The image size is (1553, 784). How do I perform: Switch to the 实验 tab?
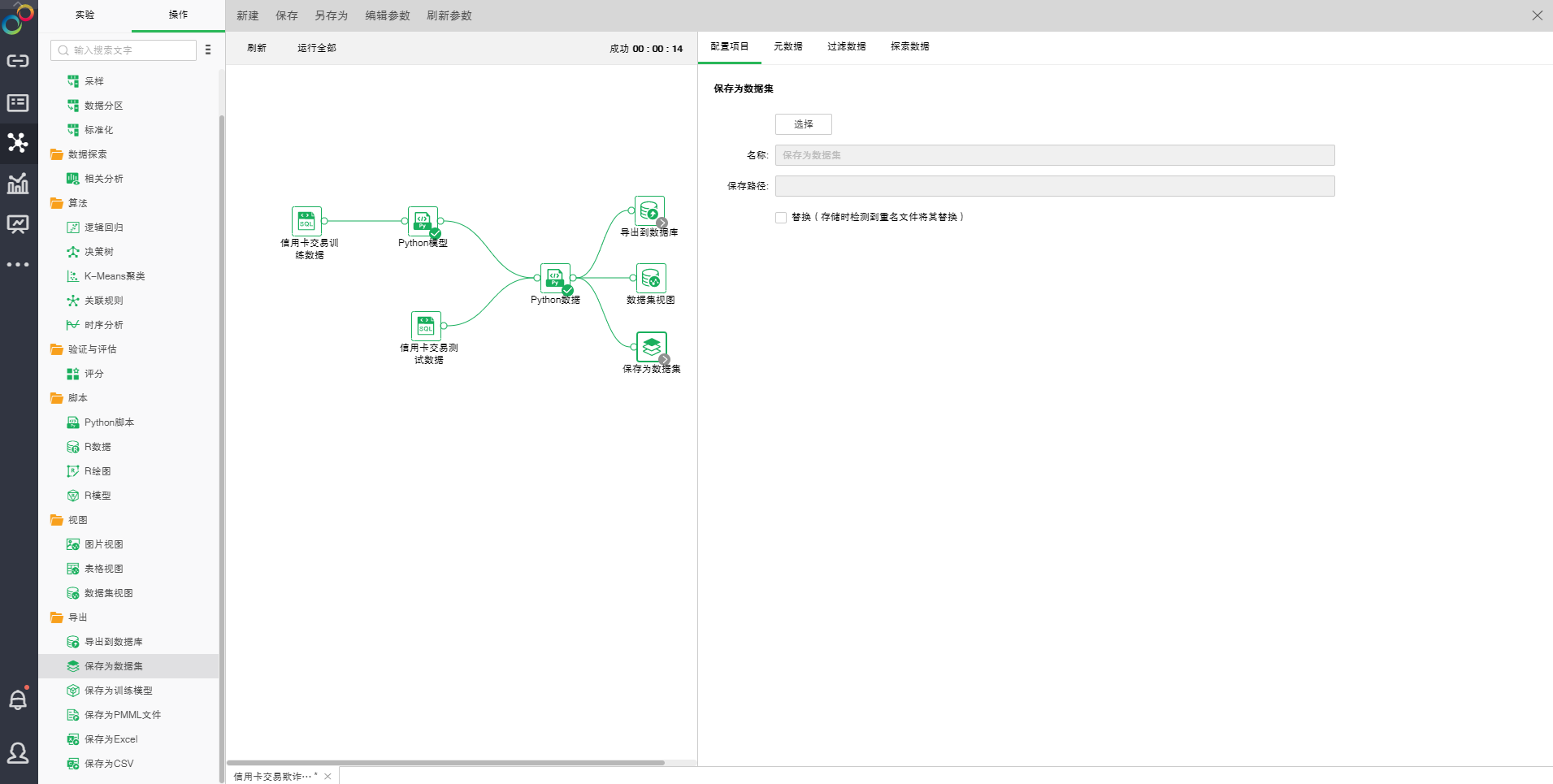pyautogui.click(x=85, y=15)
